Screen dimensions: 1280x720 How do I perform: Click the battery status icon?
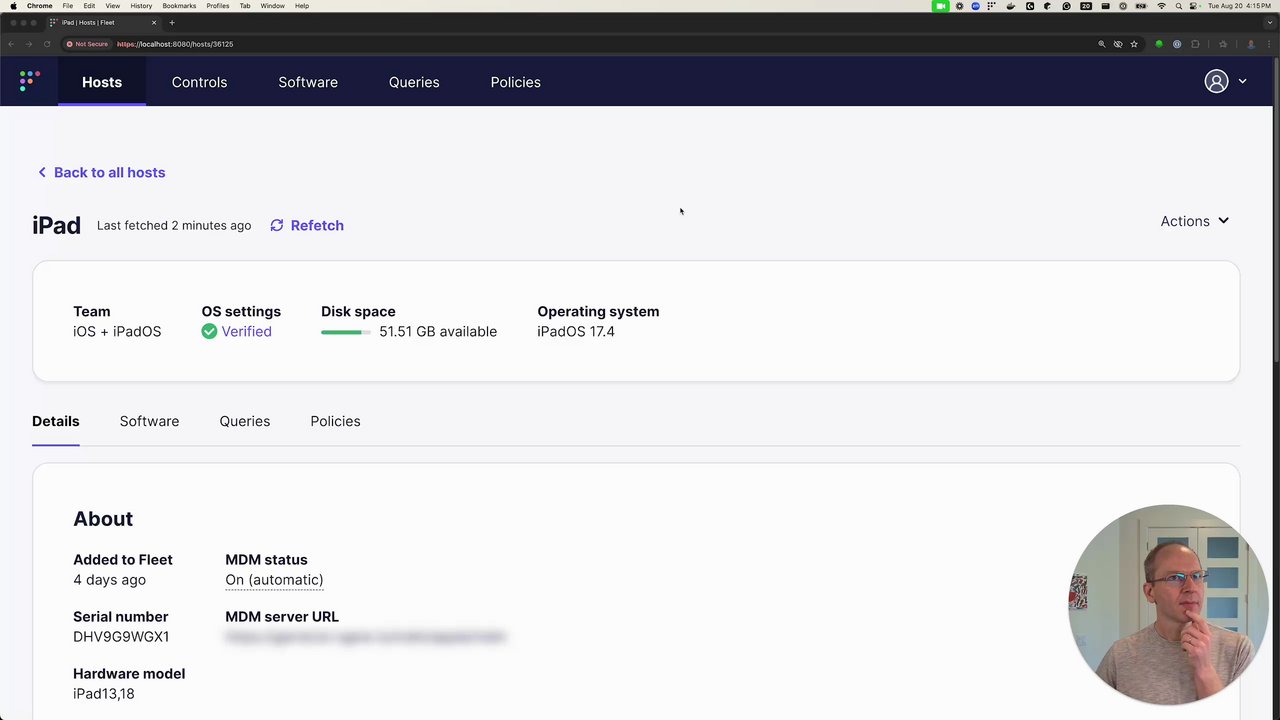1141,6
